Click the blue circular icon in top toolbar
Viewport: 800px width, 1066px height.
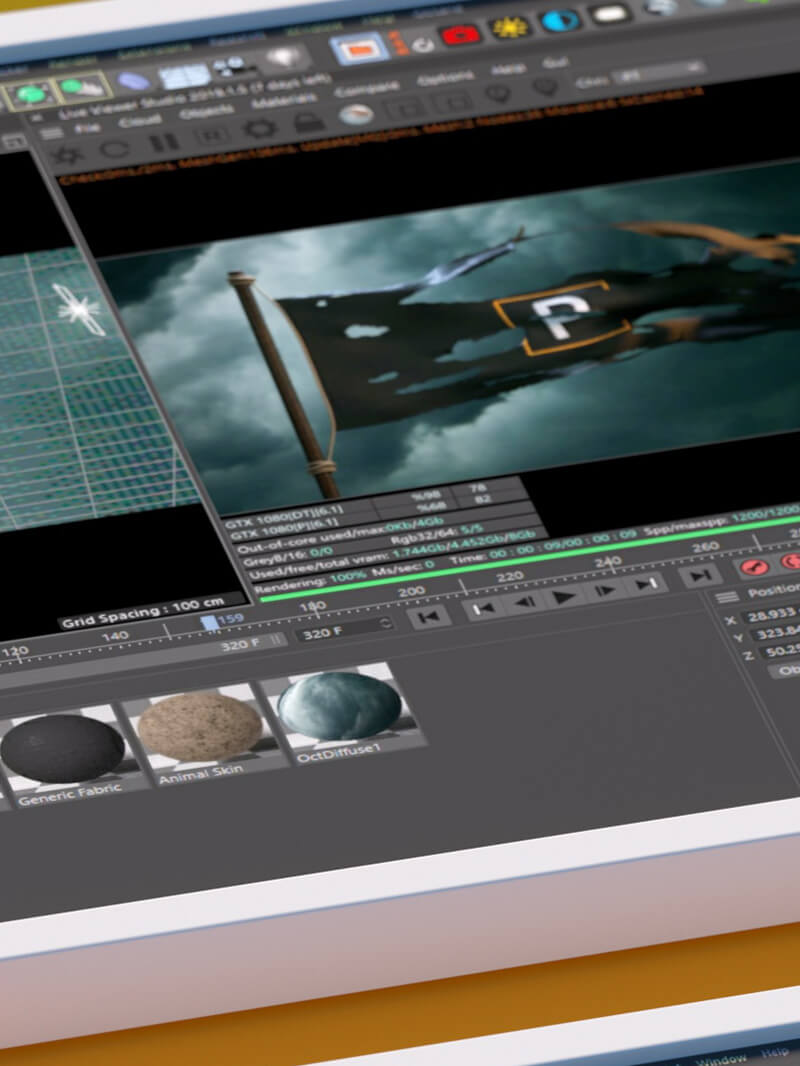560,20
